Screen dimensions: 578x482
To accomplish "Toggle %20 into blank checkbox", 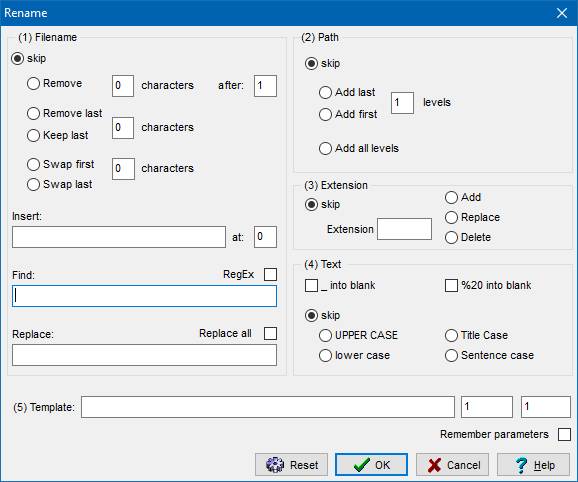I will [x=451, y=285].
